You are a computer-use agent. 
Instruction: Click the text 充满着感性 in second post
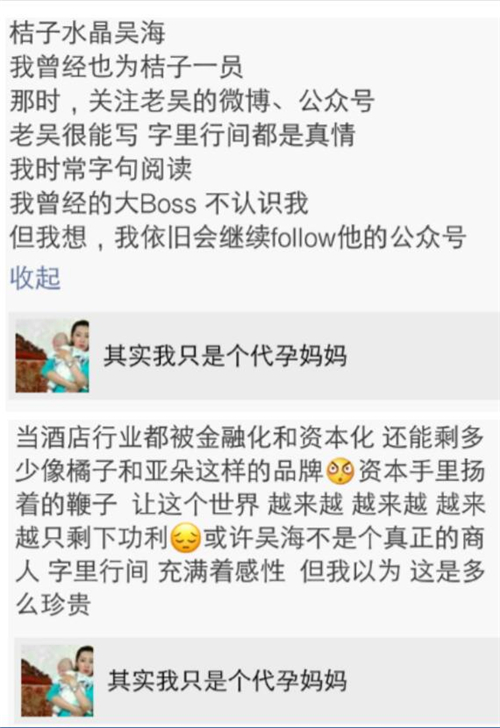221,572
